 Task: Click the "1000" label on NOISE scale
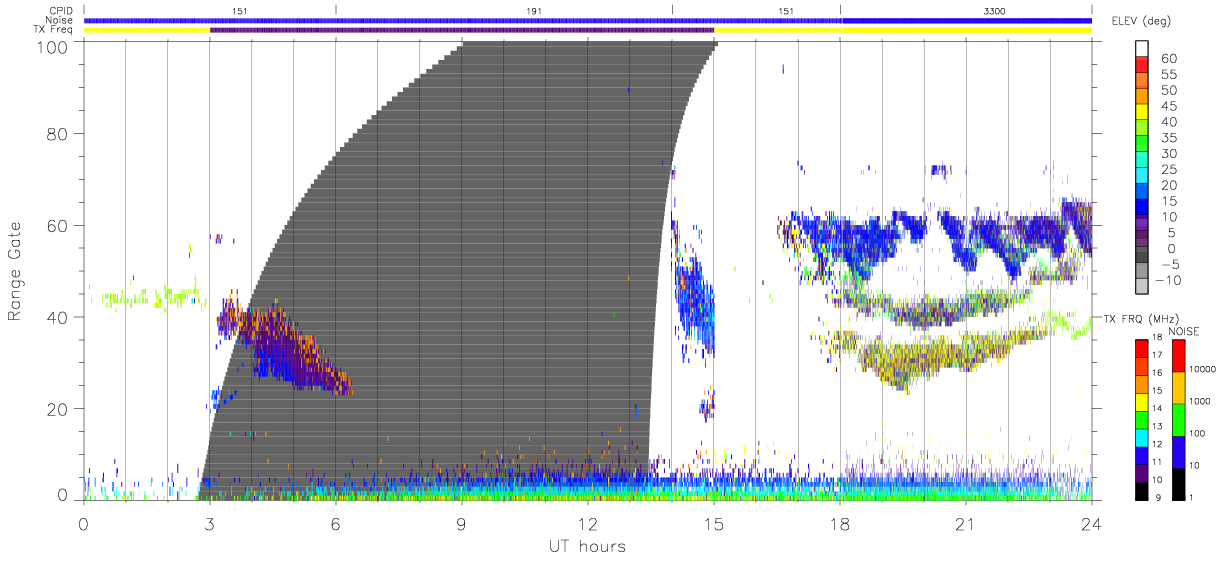pyautogui.click(x=1198, y=401)
